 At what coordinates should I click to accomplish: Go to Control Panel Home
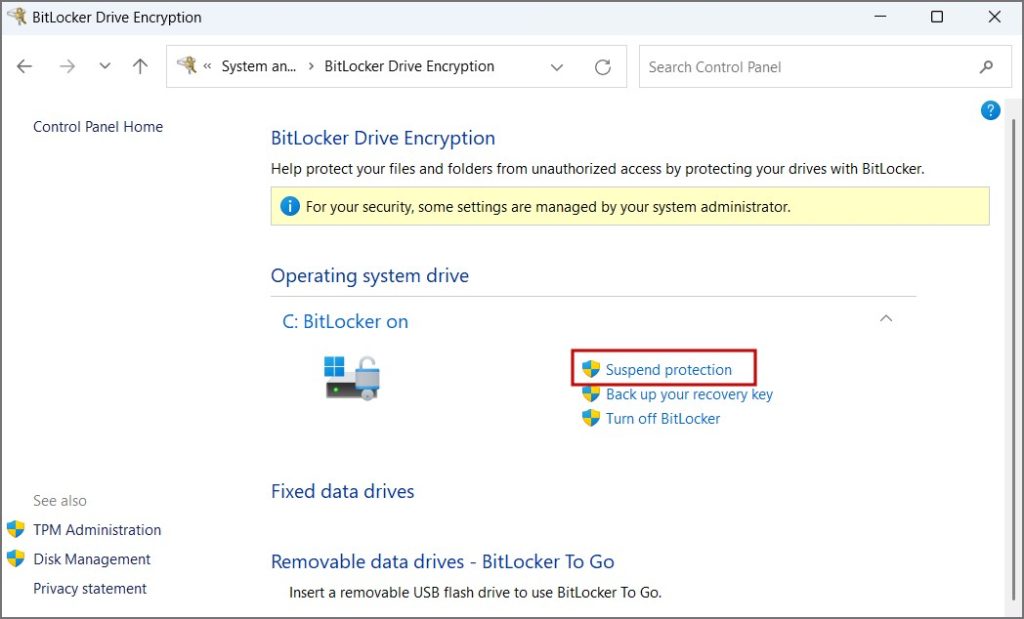point(98,127)
